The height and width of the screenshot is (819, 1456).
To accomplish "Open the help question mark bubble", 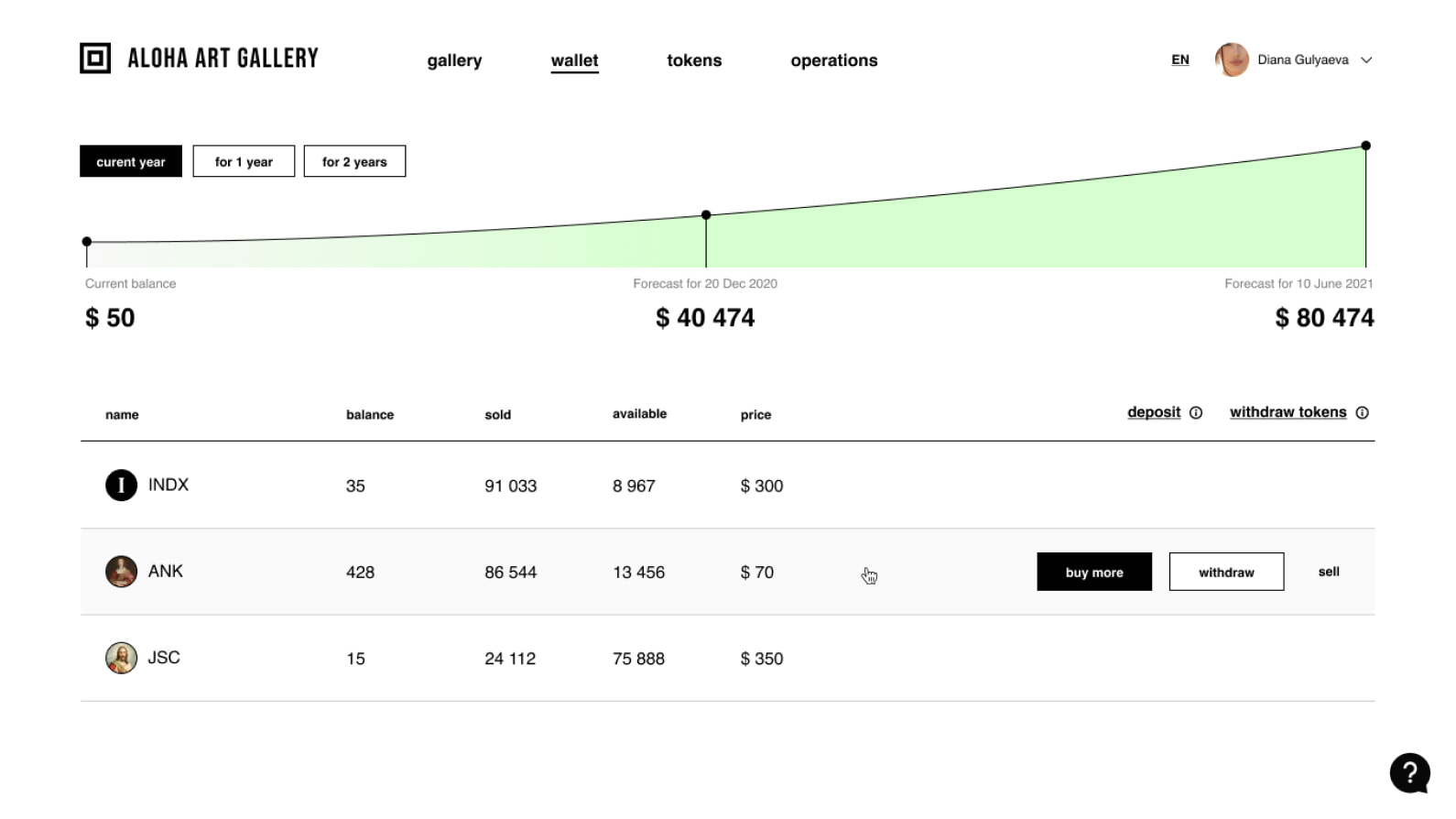I will (1410, 772).
